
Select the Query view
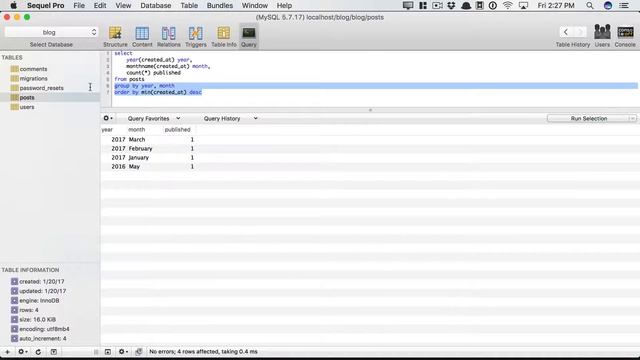click(x=249, y=36)
